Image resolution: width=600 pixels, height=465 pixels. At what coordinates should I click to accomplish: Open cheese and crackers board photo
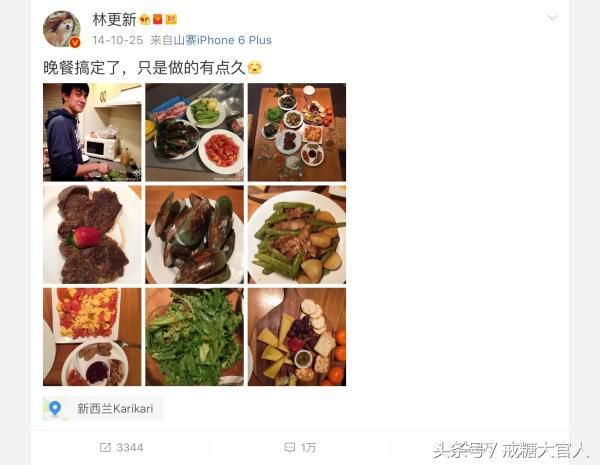297,337
